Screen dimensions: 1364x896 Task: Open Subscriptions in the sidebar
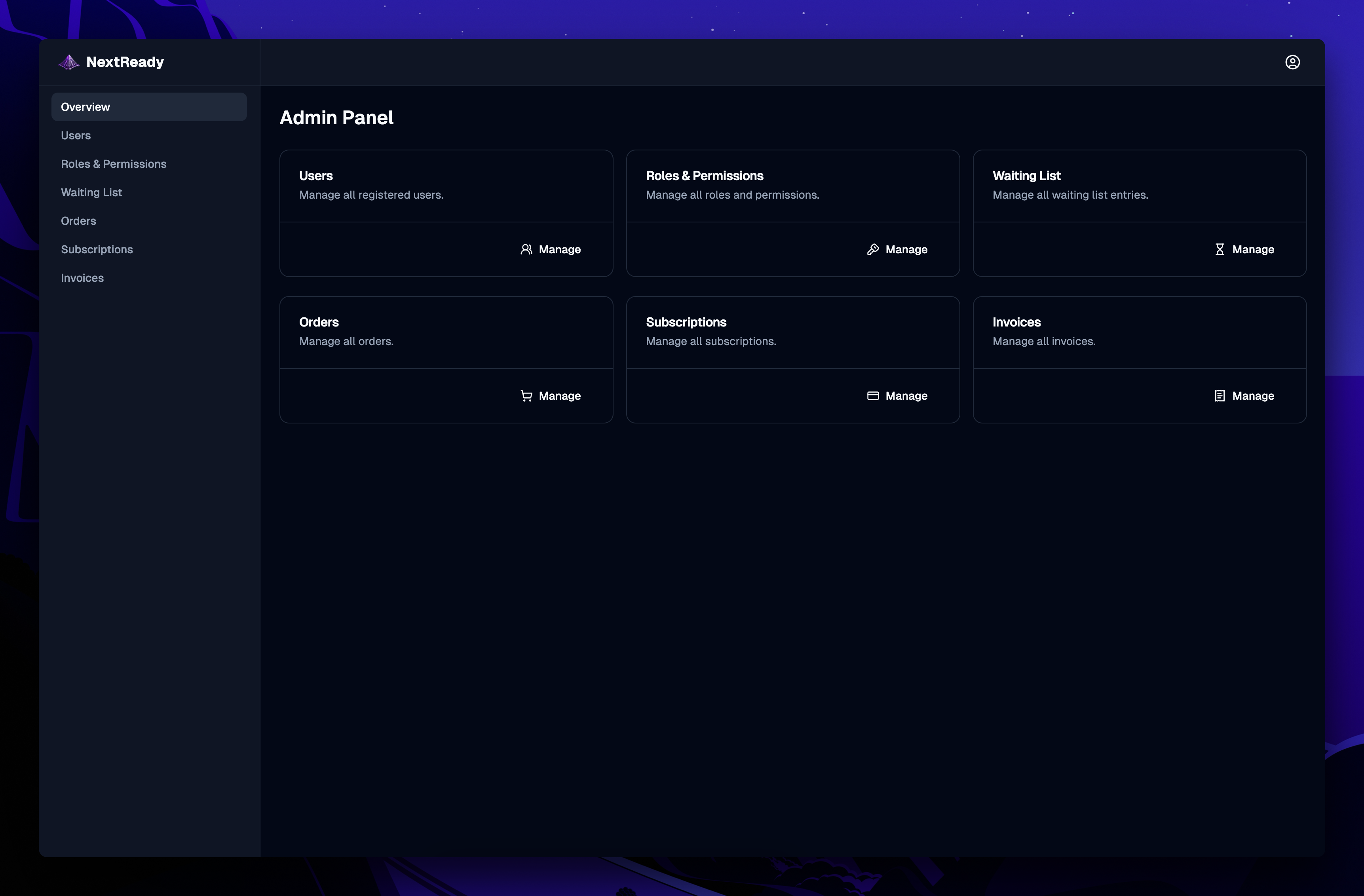(x=149, y=249)
